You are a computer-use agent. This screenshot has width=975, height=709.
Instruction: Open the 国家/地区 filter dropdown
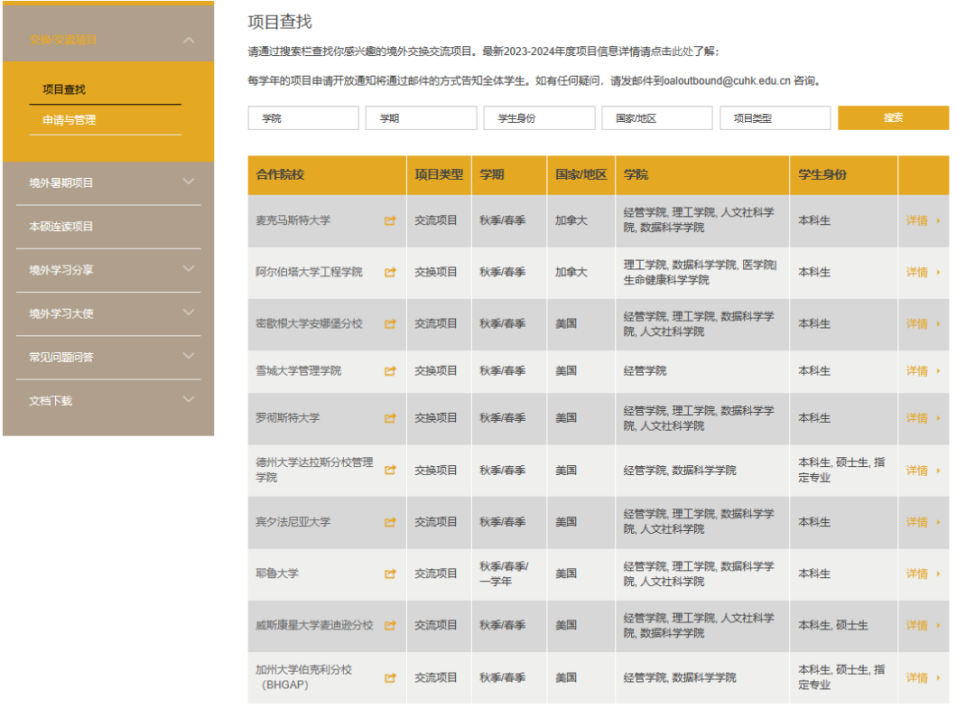point(657,118)
